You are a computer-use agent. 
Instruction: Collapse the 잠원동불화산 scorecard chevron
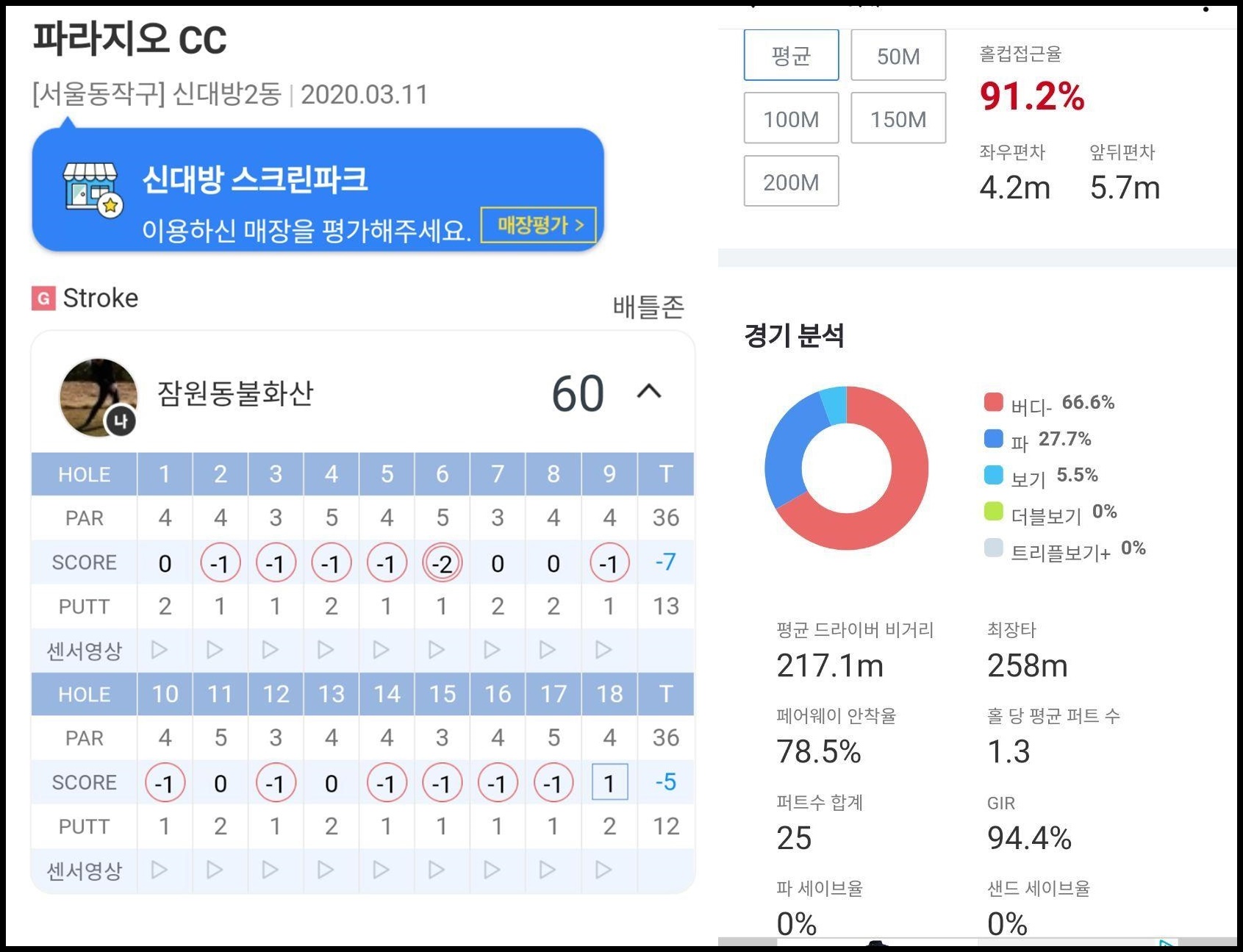click(x=648, y=392)
